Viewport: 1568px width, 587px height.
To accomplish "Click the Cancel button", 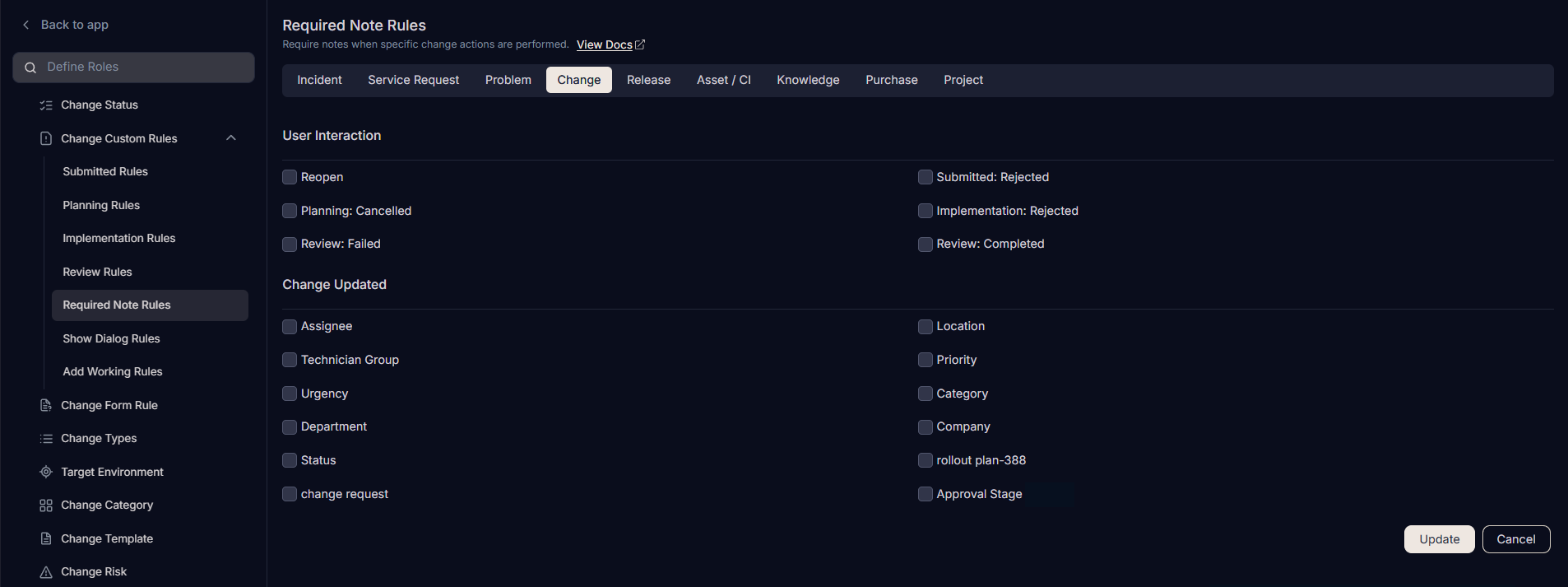I will 1515,539.
